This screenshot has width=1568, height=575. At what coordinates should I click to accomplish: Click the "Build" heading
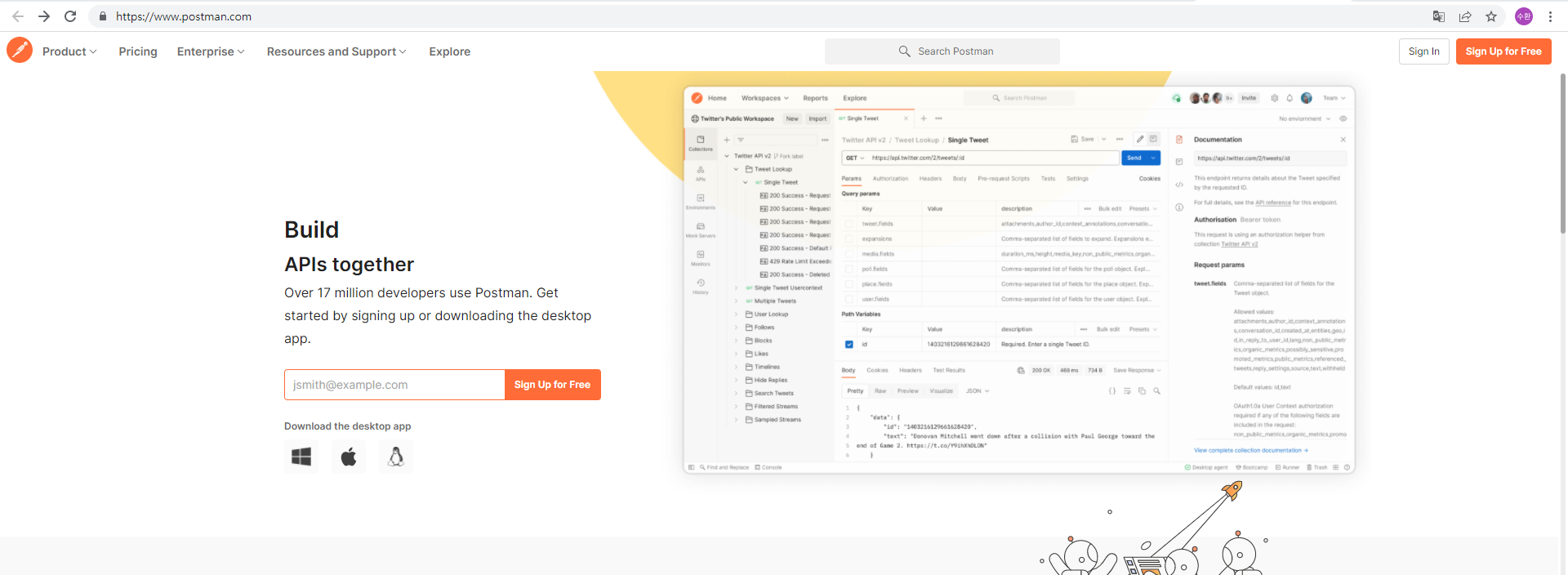pyautogui.click(x=311, y=230)
